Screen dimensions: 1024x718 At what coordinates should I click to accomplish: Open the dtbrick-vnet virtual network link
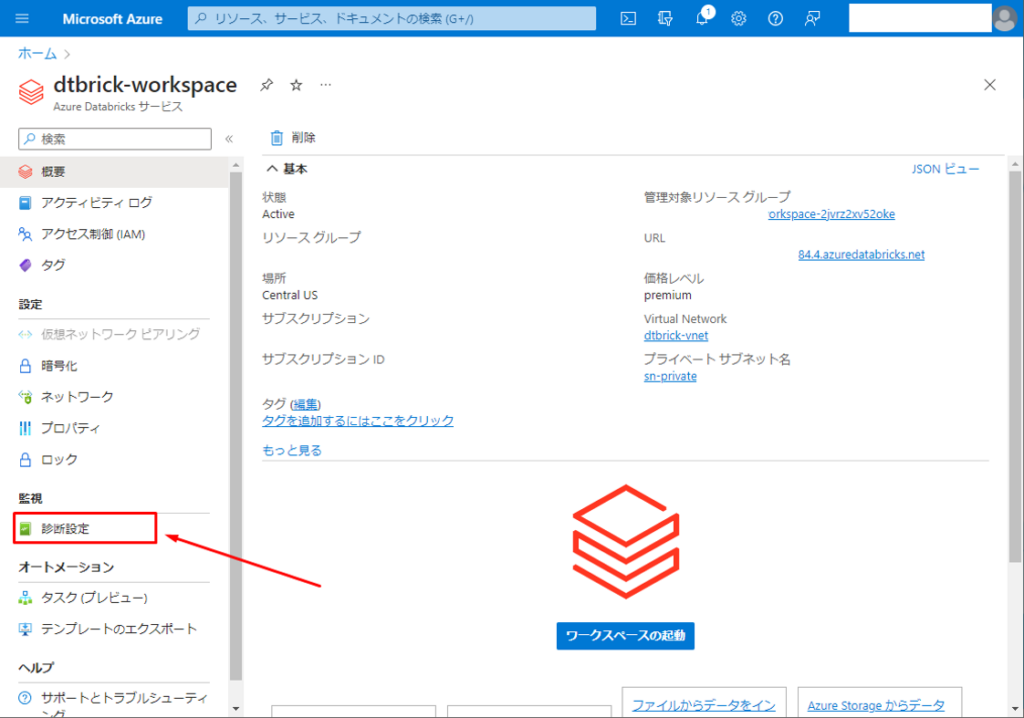coord(676,336)
